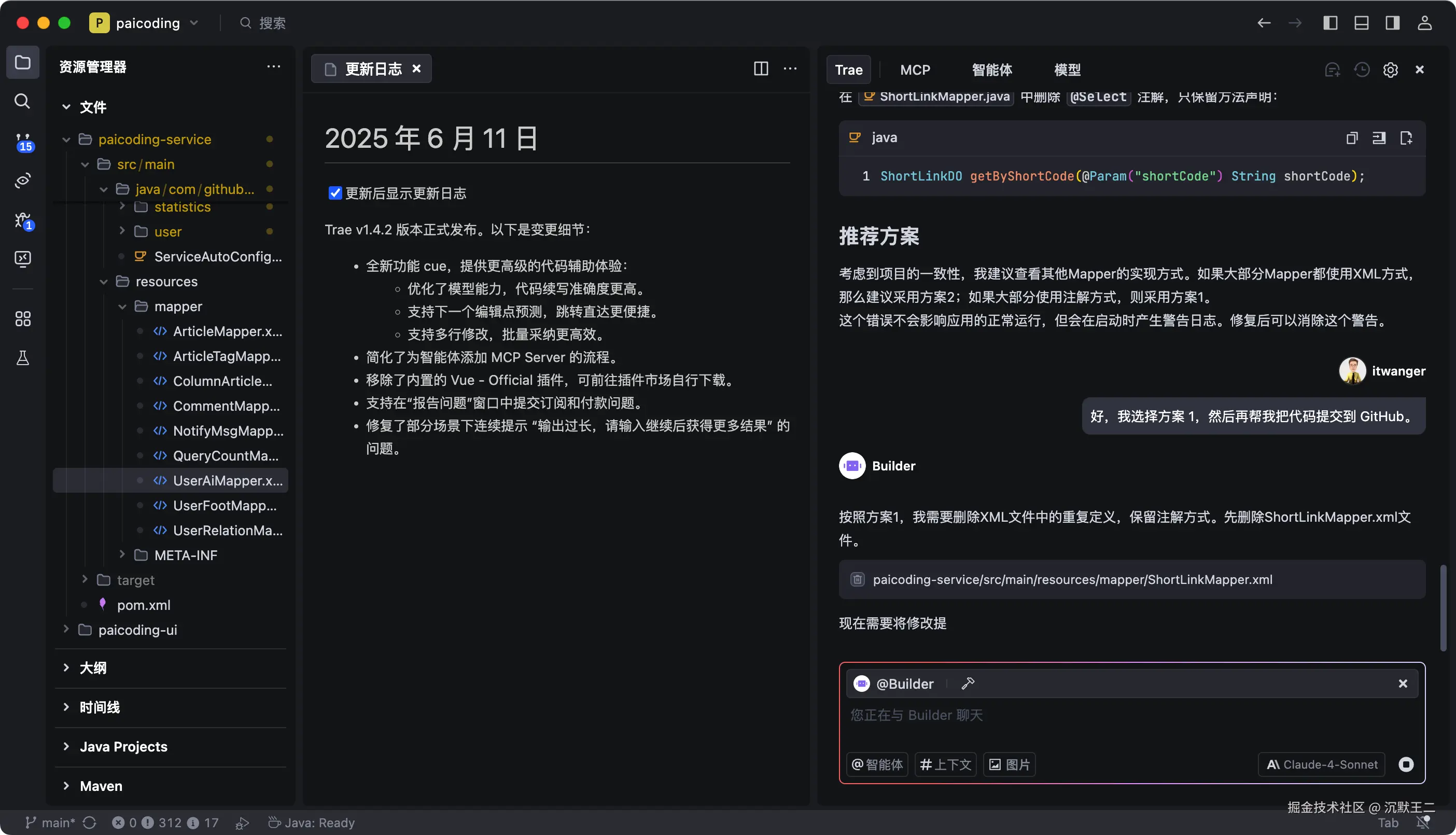1456x835 pixels.
Task: Open the Claude-4-Sonnet model dropdown
Action: (1321, 764)
